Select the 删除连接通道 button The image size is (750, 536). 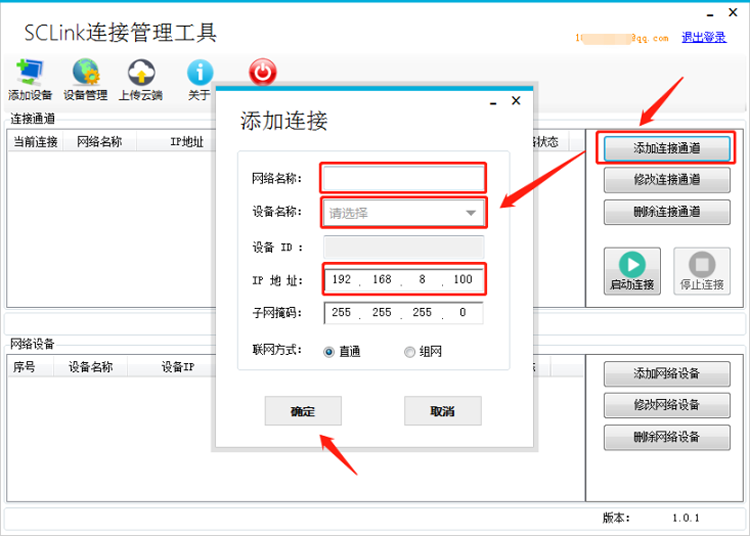coord(667,212)
